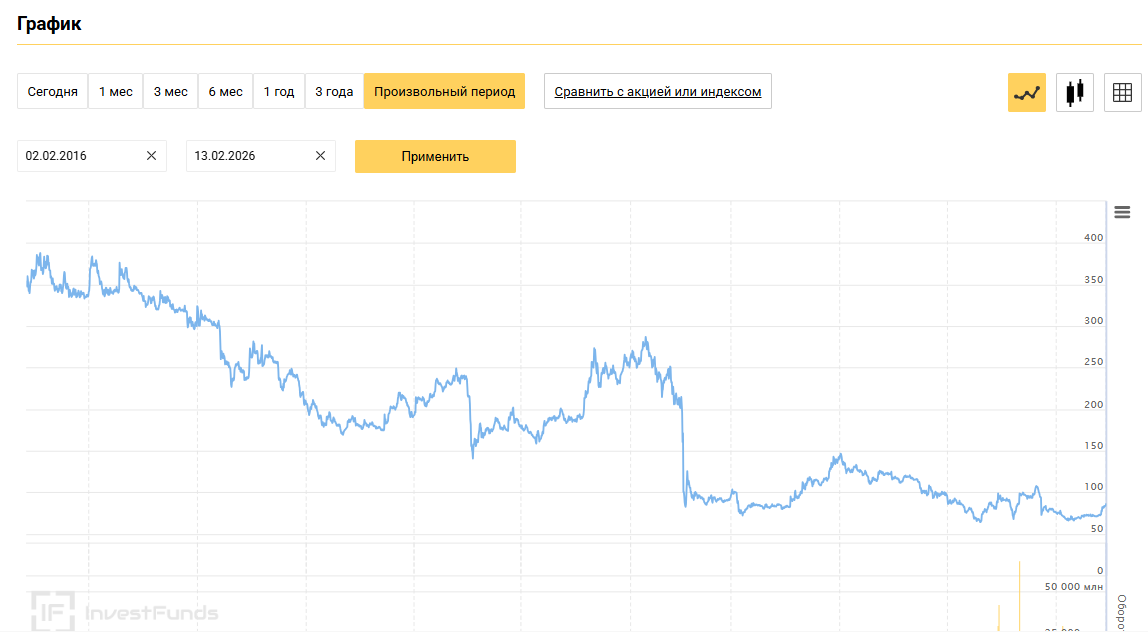The width and height of the screenshot is (1148, 644).
Task: Click the tallest yellow volume bar
Action: click(1019, 596)
